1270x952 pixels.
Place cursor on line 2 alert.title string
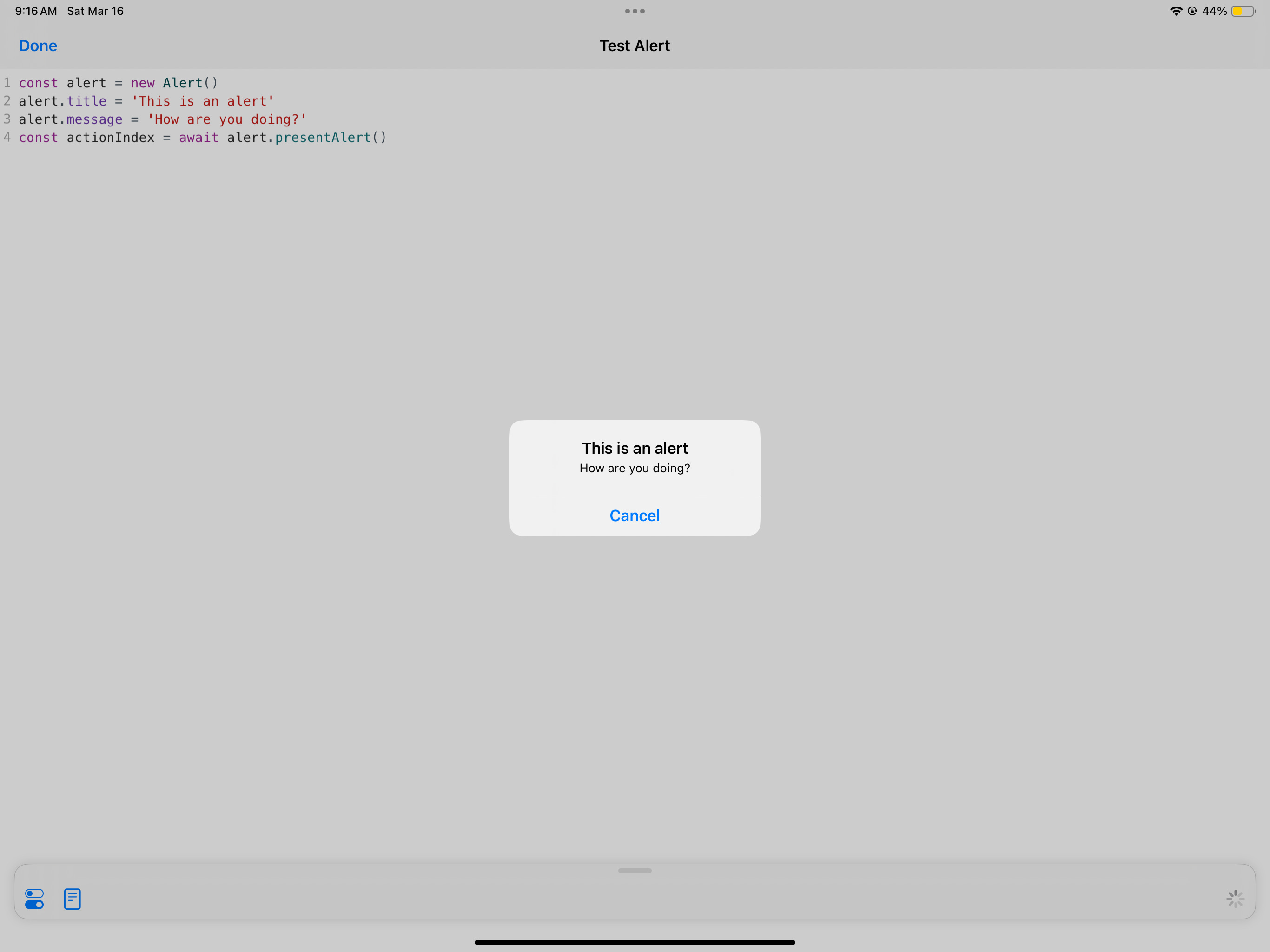pyautogui.click(x=203, y=101)
